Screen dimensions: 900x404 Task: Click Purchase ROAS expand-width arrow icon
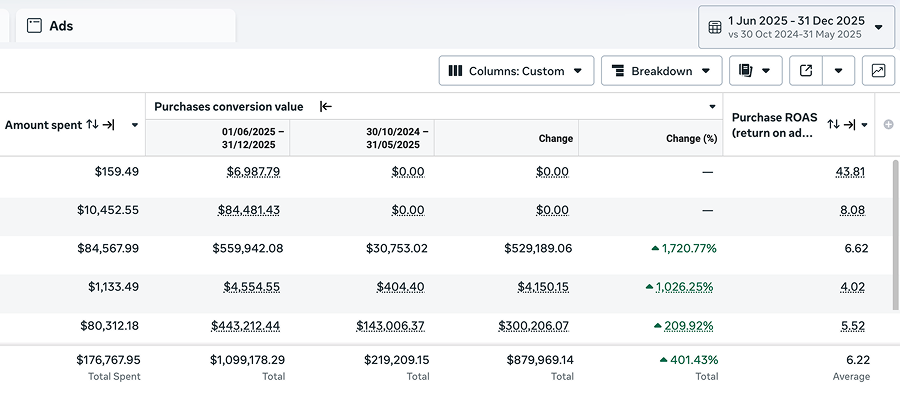point(849,124)
